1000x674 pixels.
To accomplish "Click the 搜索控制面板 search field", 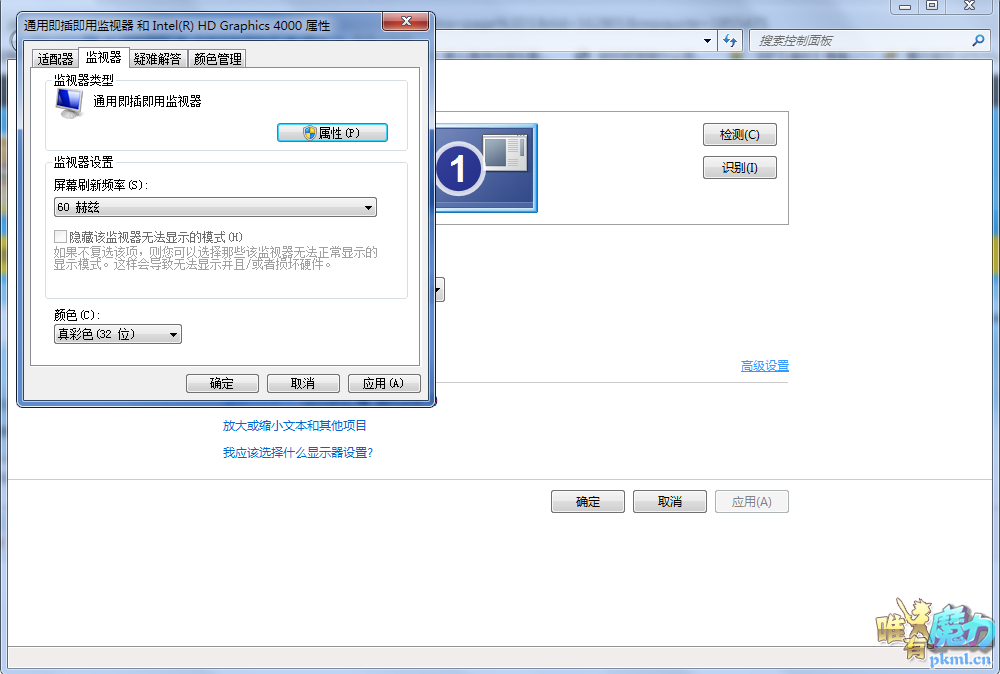I will point(860,41).
